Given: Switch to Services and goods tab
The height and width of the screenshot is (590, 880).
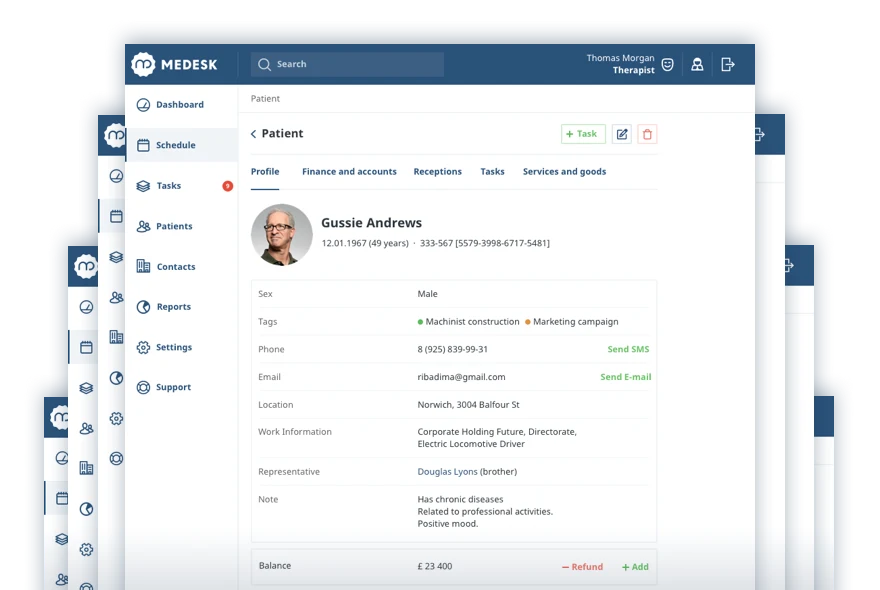Looking at the screenshot, I should pyautogui.click(x=565, y=172).
